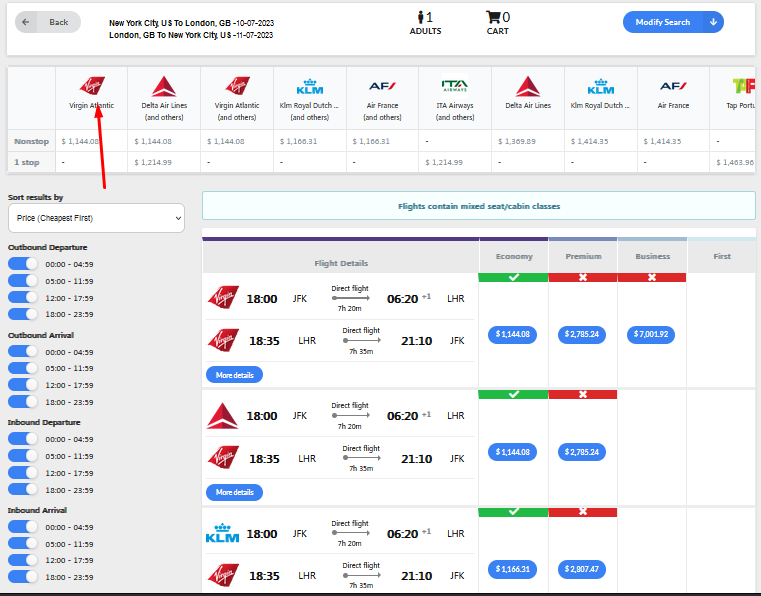Image resolution: width=761 pixels, height=596 pixels.
Task: Choose $1,144.08 Economy fare on first result
Action: (x=513, y=334)
